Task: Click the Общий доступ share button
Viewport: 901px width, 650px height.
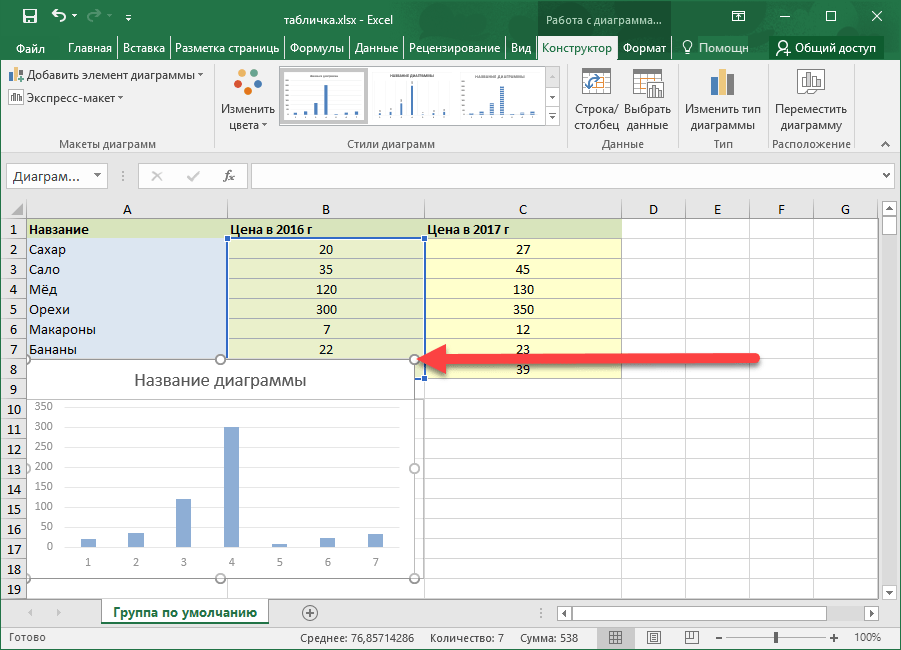Action: (x=825, y=47)
